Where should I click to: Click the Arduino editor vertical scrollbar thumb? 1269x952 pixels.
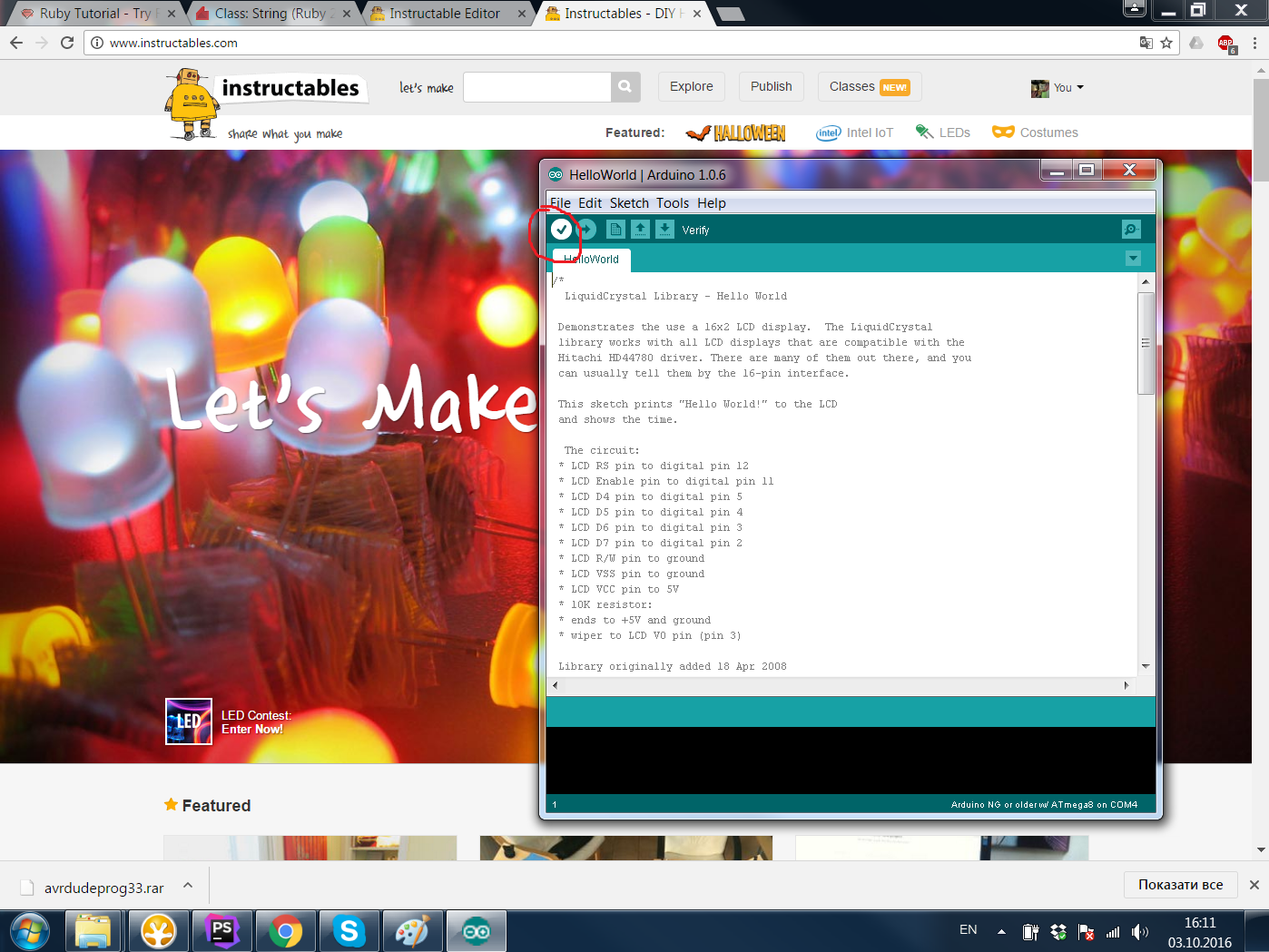pyautogui.click(x=1146, y=343)
